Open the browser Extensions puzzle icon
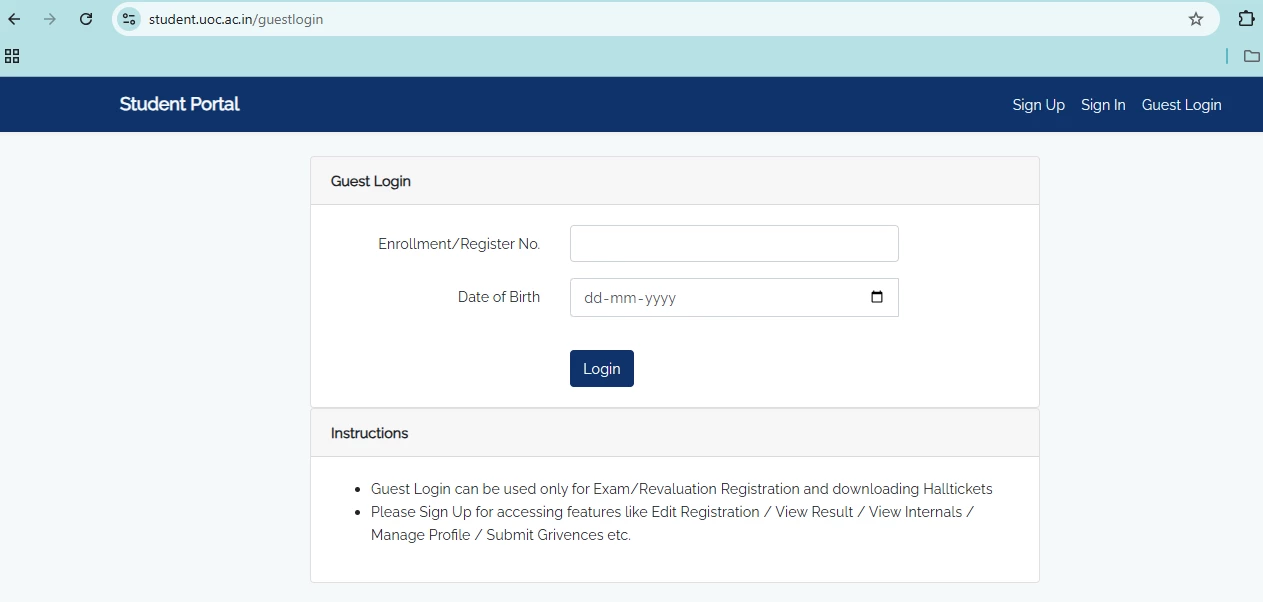 pyautogui.click(x=1246, y=19)
